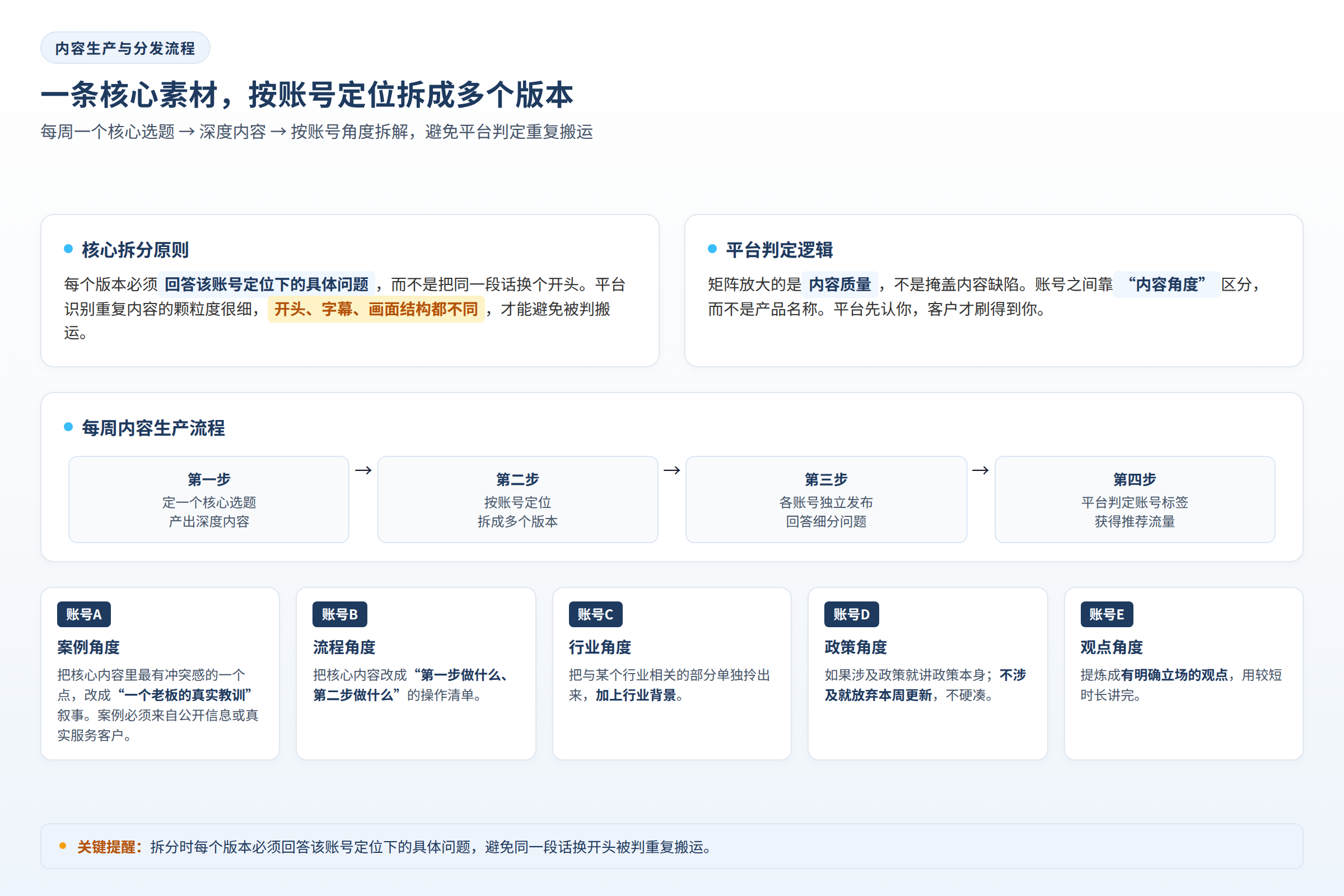Click the 账号B badge
1344x896 pixels.
point(339,614)
